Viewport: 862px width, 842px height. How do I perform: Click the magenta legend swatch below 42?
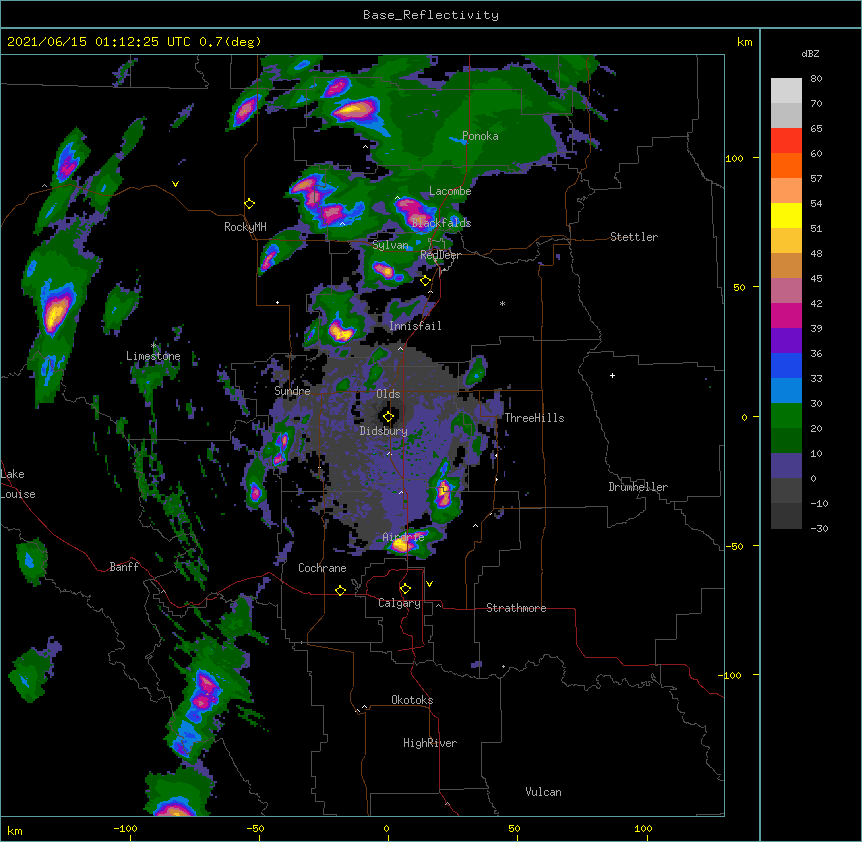pos(786,315)
